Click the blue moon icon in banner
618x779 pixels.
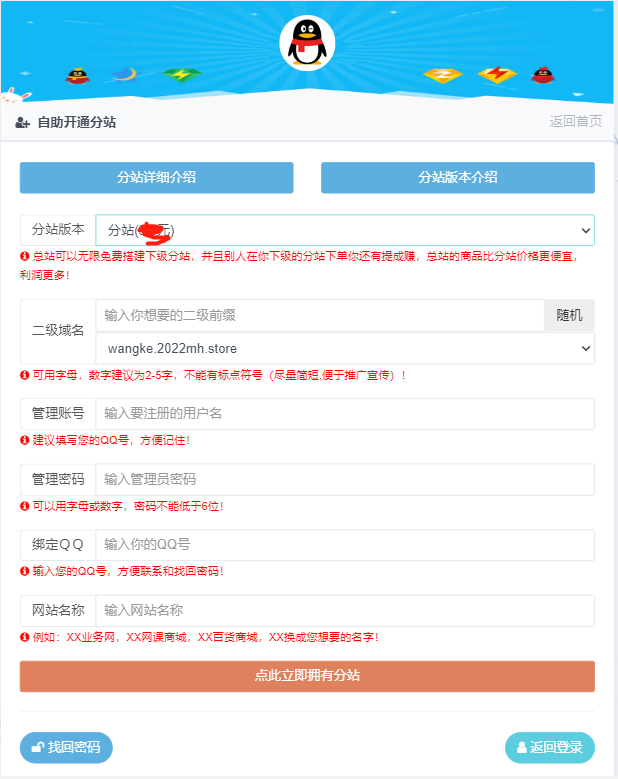click(x=124, y=75)
